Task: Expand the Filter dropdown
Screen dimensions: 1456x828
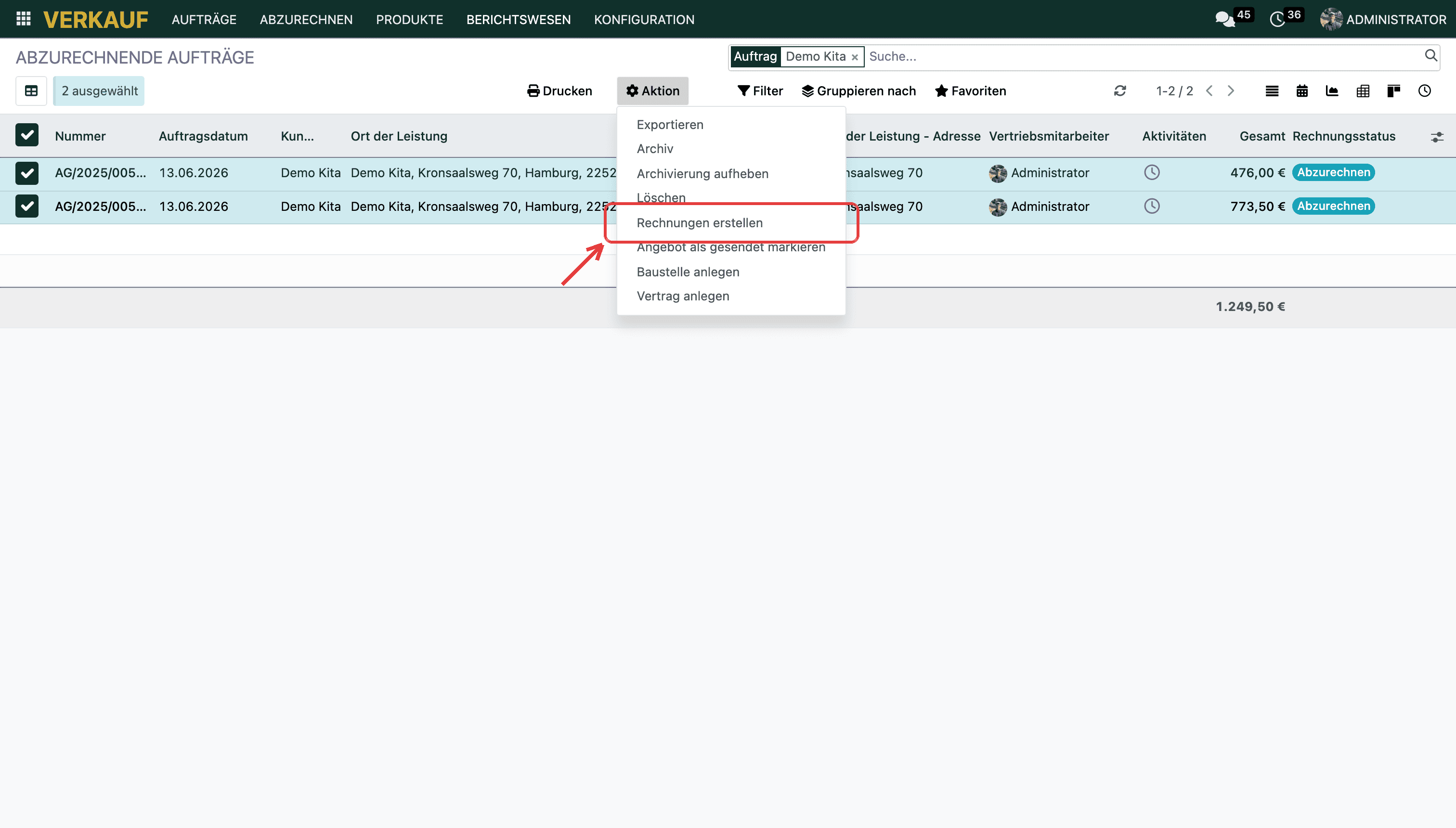Action: [760, 91]
